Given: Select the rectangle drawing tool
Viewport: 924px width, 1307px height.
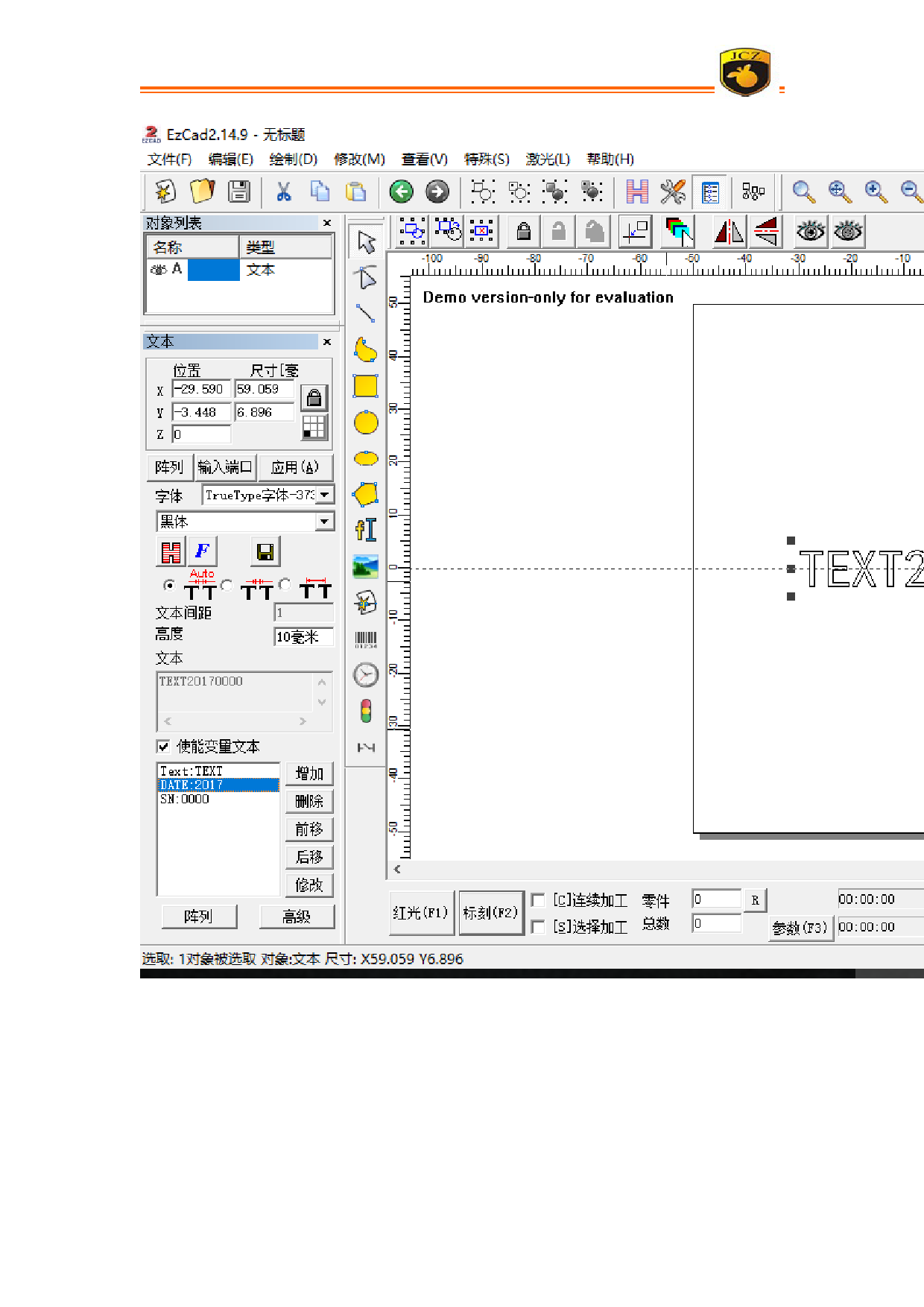Looking at the screenshot, I should (x=365, y=386).
